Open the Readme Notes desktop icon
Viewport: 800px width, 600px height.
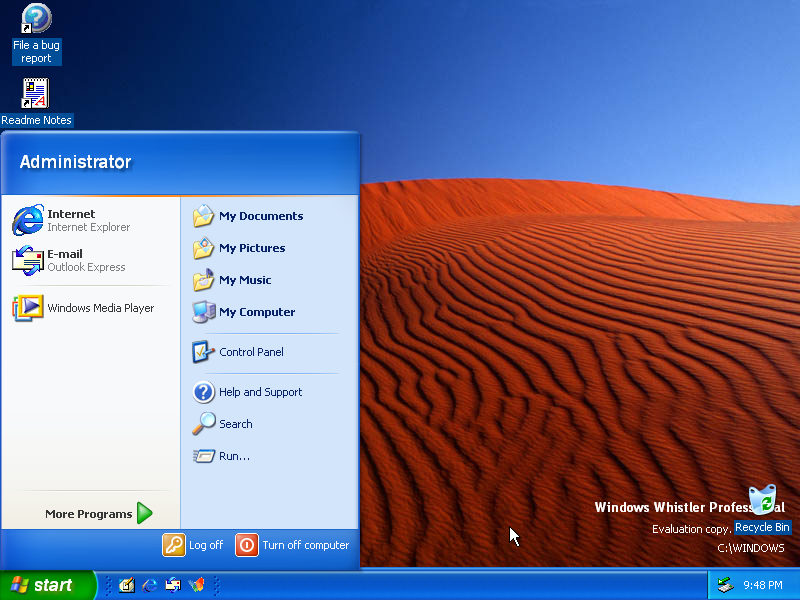click(36, 93)
